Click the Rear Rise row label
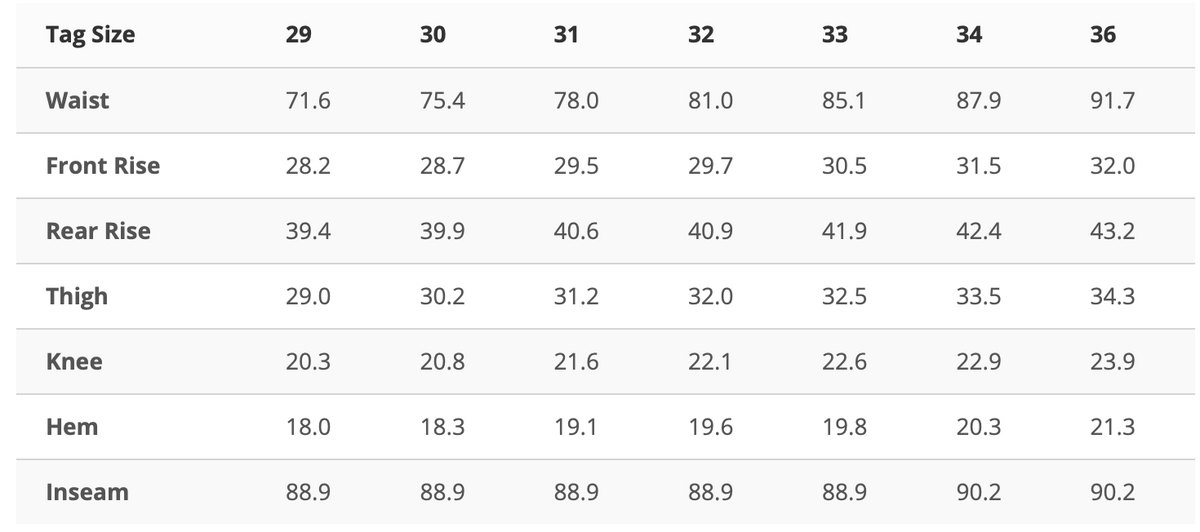The width and height of the screenshot is (1200, 532). point(98,231)
